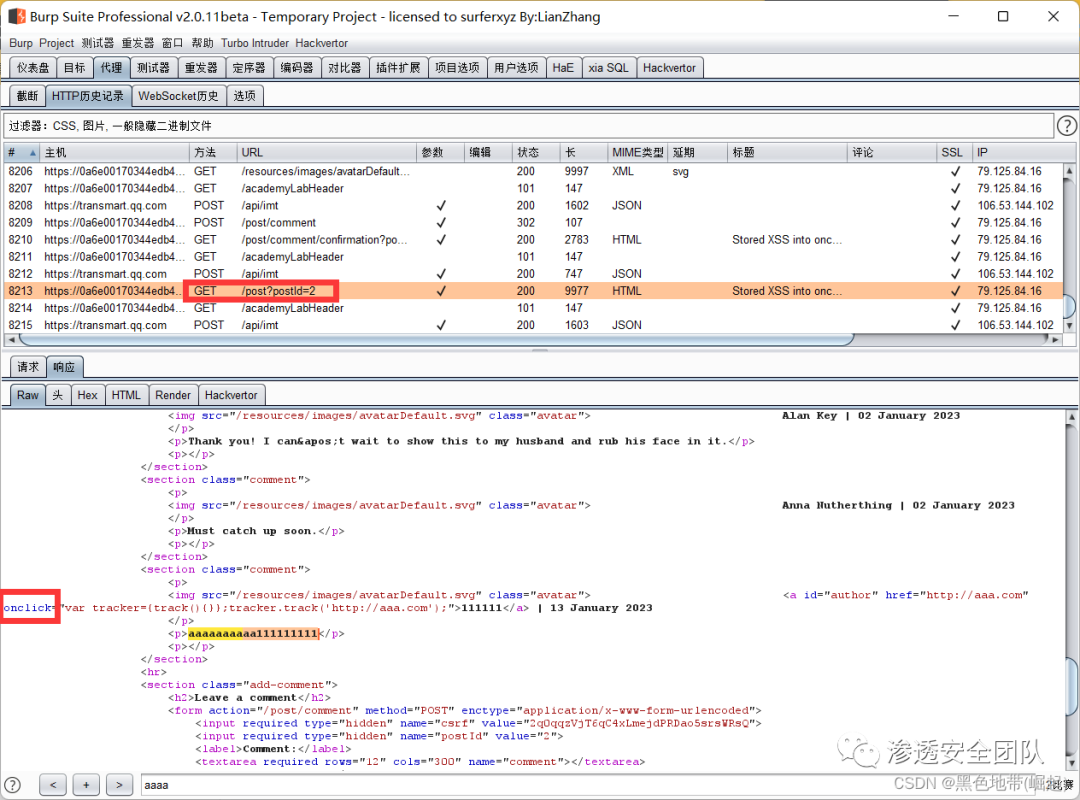Switch to 仪表盘 tab
This screenshot has width=1080, height=800.
pyautogui.click(x=33, y=68)
